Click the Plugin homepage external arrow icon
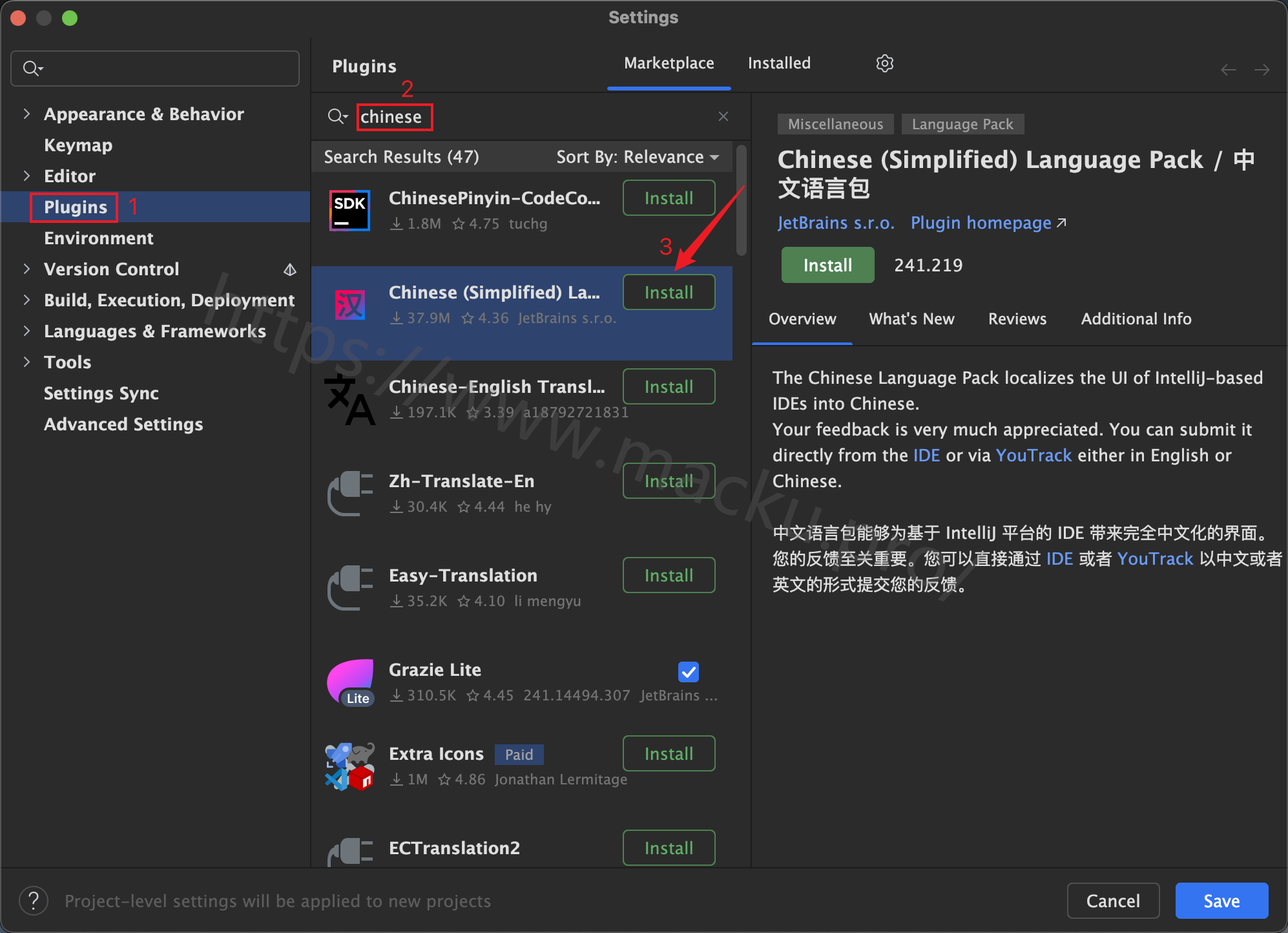The height and width of the screenshot is (933, 1288). (x=1061, y=223)
